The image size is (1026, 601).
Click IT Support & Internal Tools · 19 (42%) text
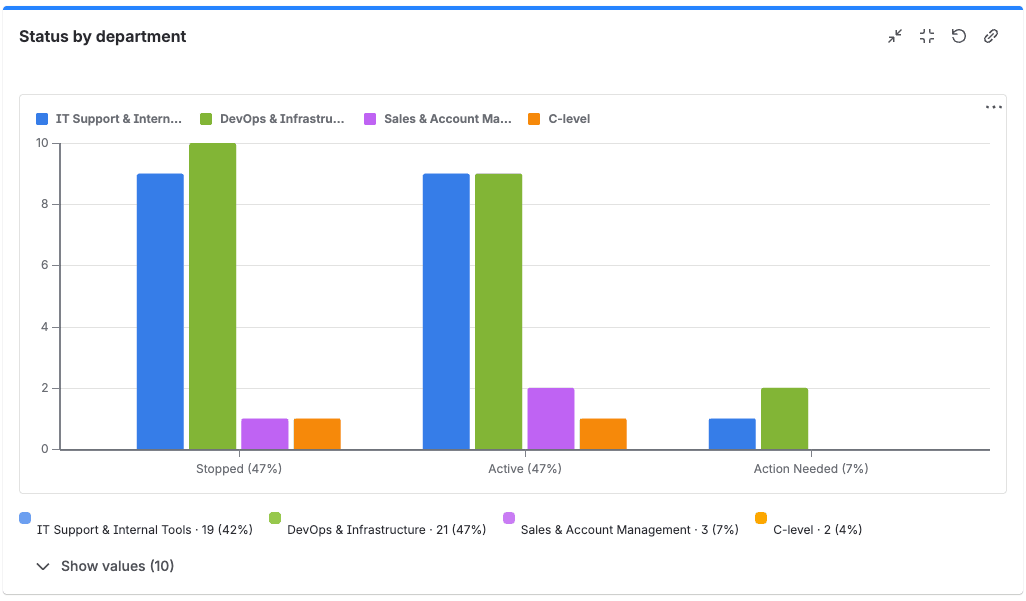pos(145,530)
